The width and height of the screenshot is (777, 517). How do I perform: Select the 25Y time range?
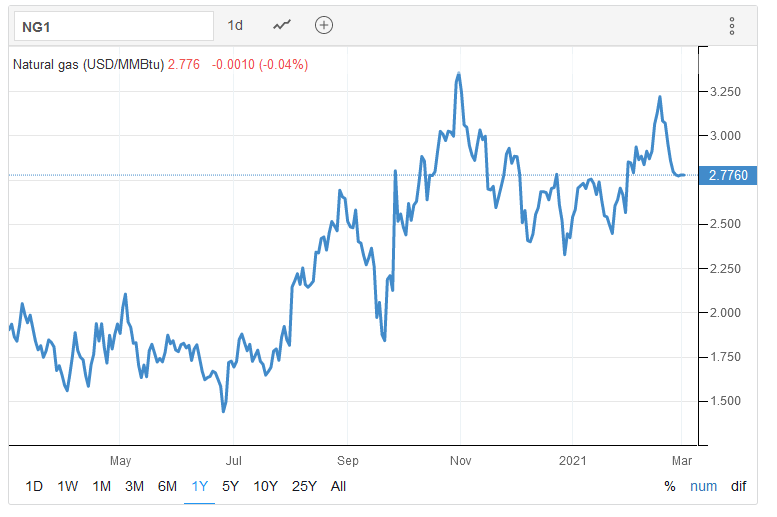click(x=304, y=486)
